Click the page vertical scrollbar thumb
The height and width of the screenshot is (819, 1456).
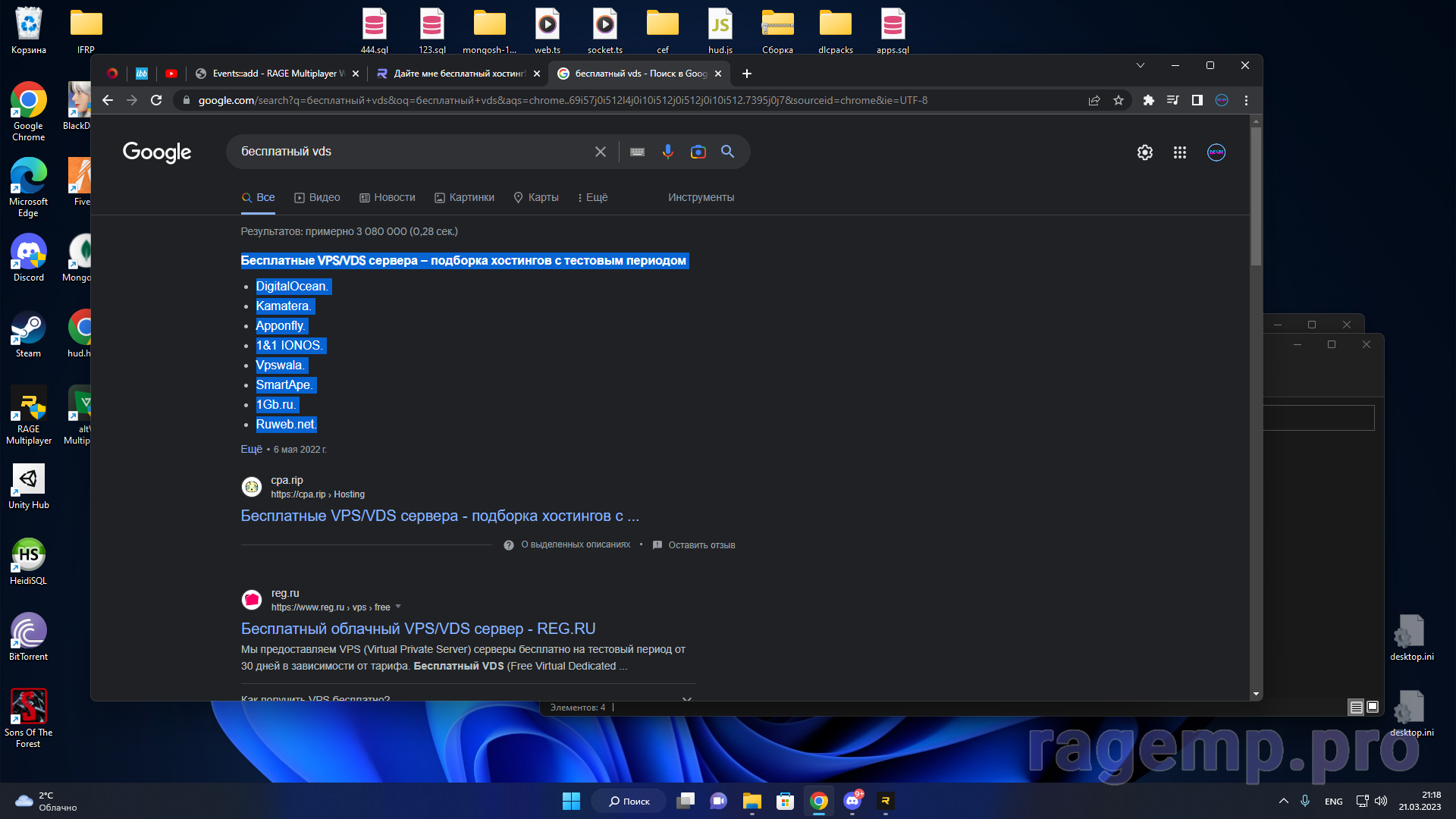[x=1256, y=197]
